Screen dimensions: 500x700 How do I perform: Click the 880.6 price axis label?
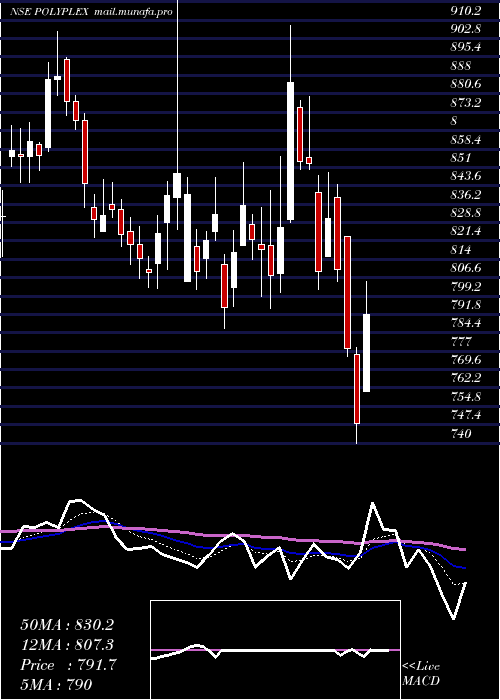[466, 84]
